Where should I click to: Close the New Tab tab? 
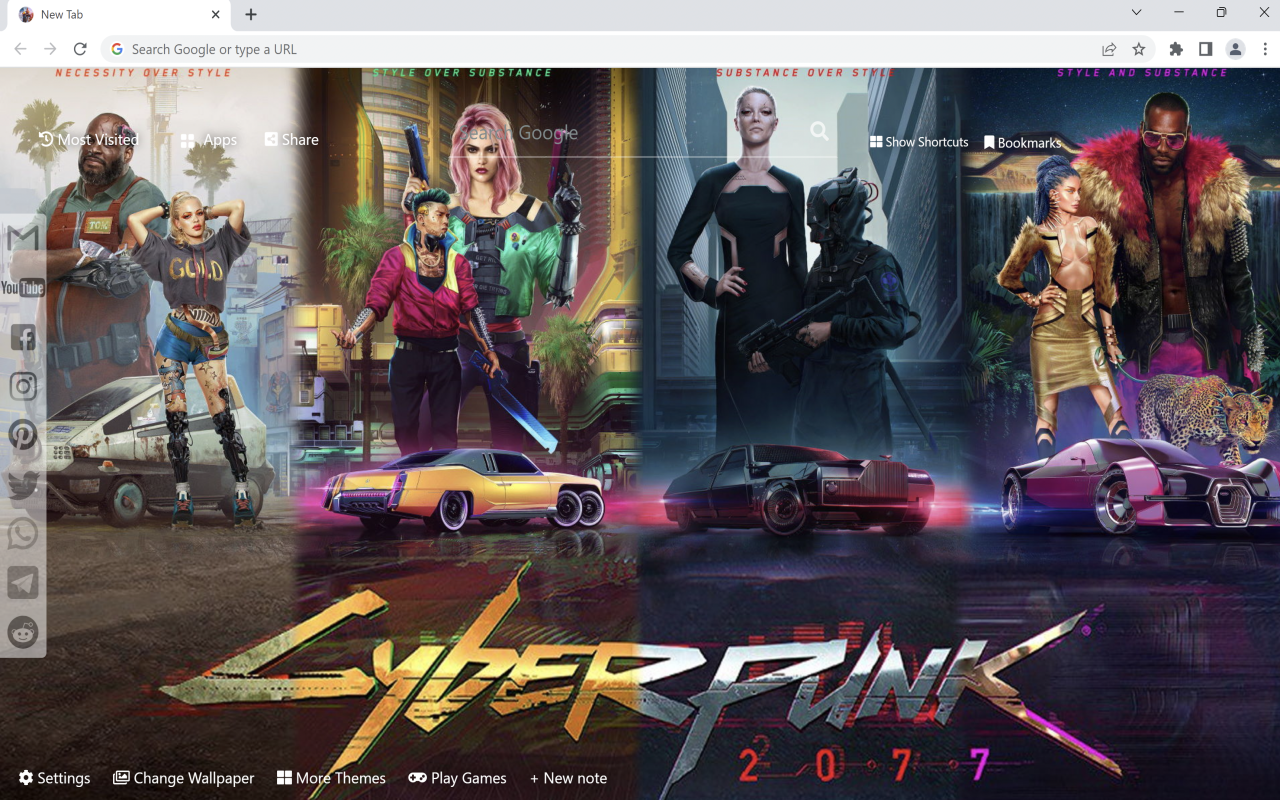click(x=215, y=15)
